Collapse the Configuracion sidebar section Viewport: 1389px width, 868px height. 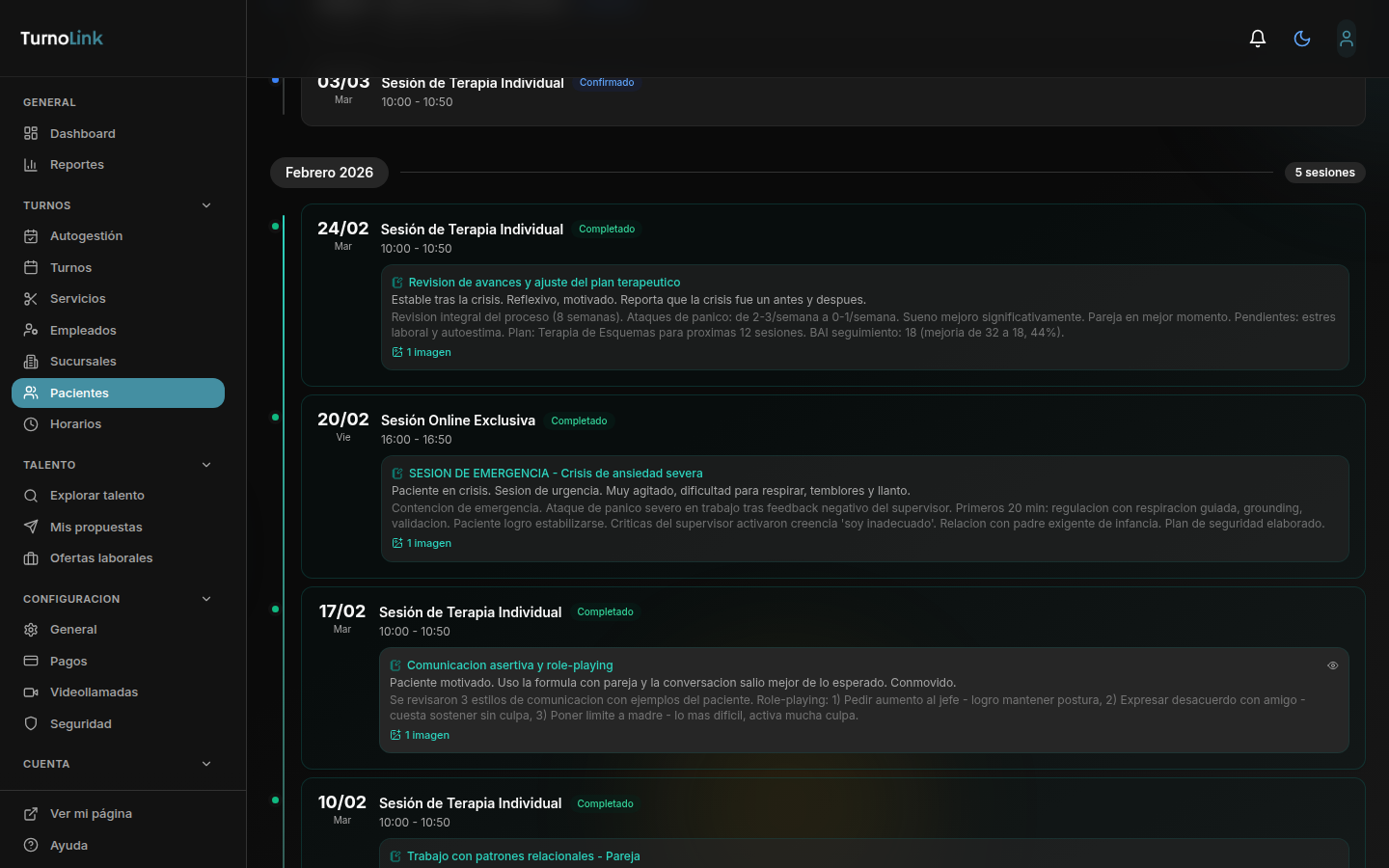point(206,599)
